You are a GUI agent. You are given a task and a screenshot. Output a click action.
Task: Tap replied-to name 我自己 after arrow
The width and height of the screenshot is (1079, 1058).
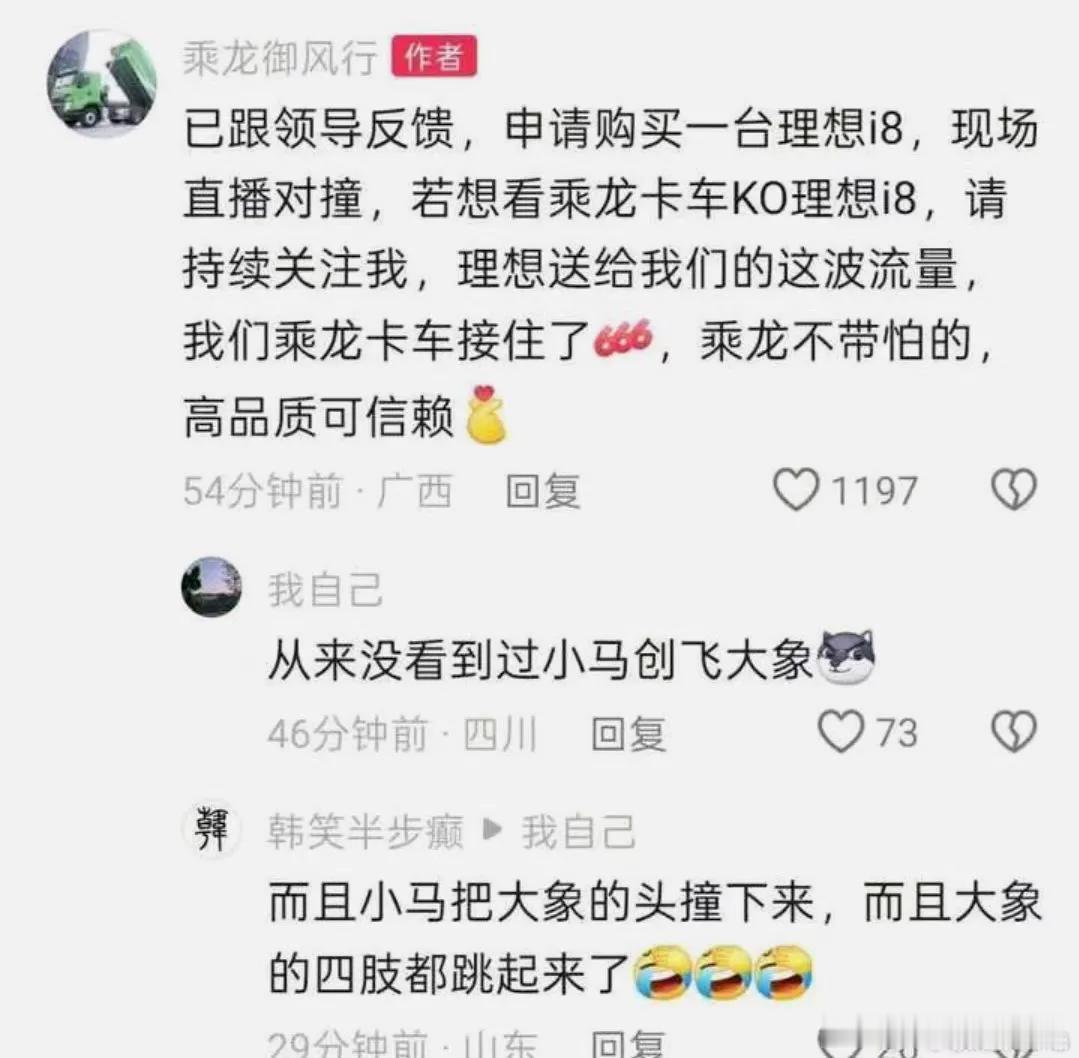pos(578,831)
